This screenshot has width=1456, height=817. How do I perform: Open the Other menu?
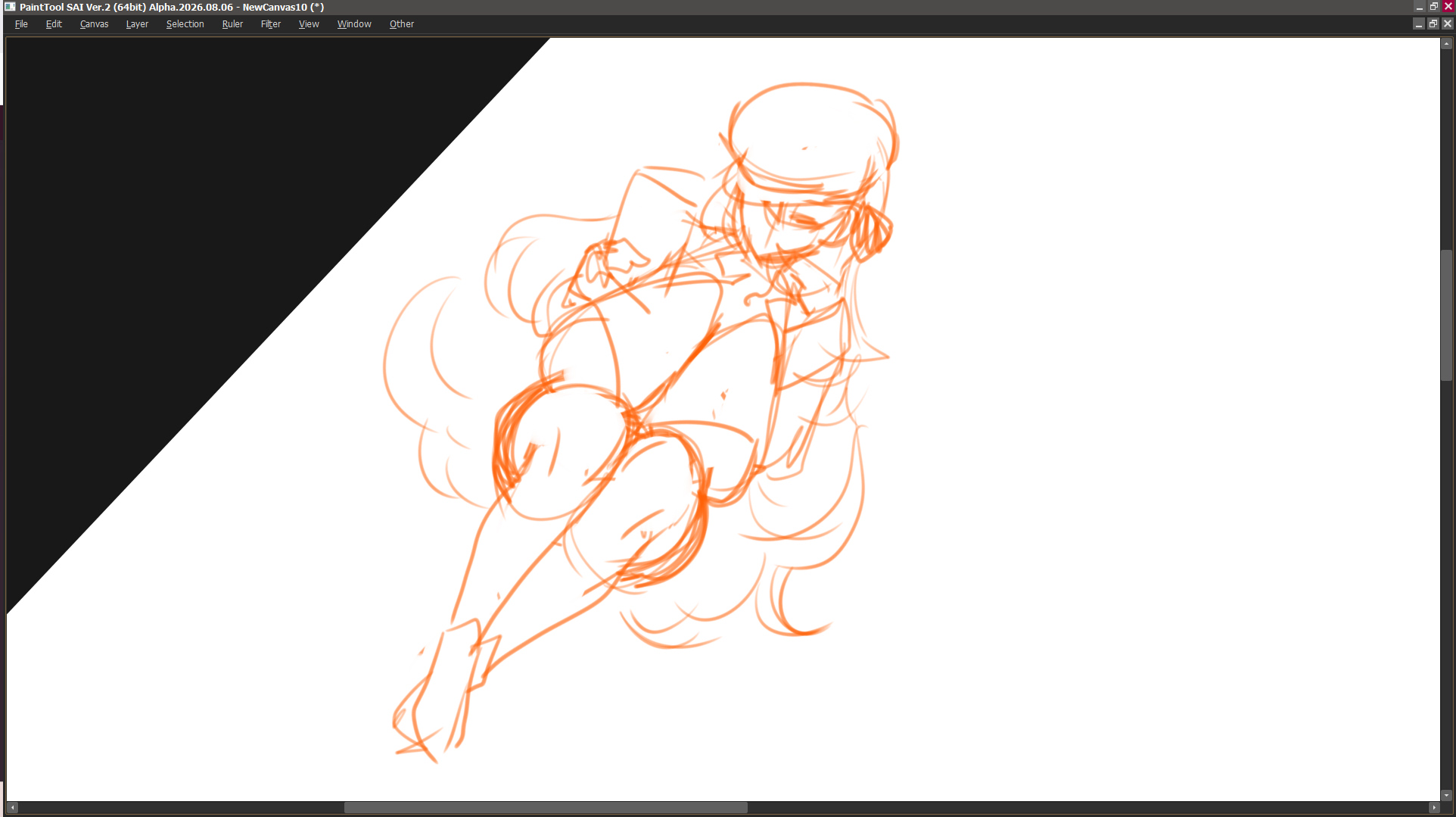pos(402,24)
